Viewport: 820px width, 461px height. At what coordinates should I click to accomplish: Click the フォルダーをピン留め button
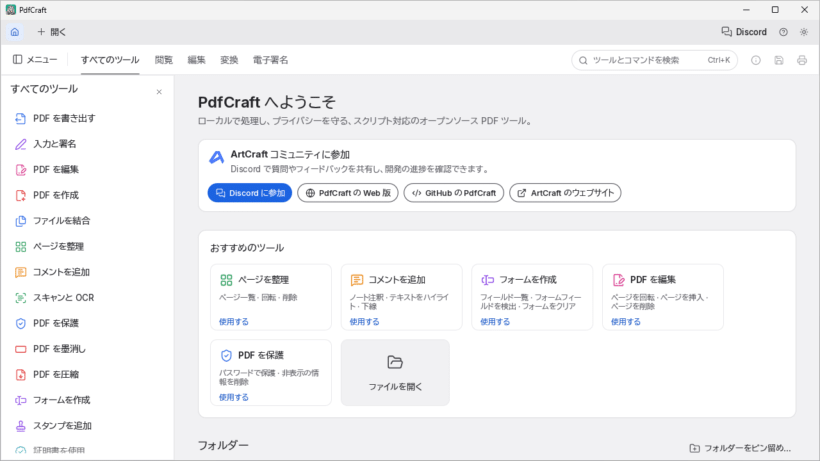click(x=740, y=448)
